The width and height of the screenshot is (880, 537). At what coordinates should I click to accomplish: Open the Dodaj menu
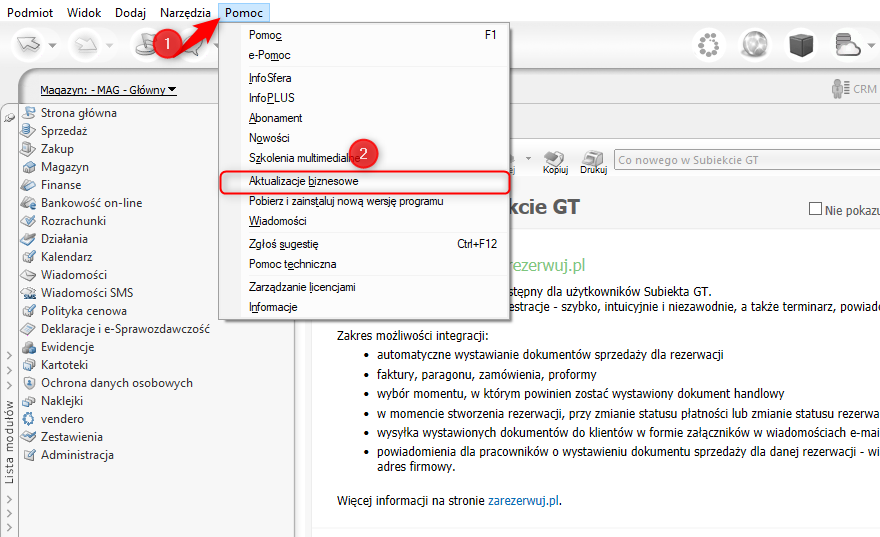130,12
